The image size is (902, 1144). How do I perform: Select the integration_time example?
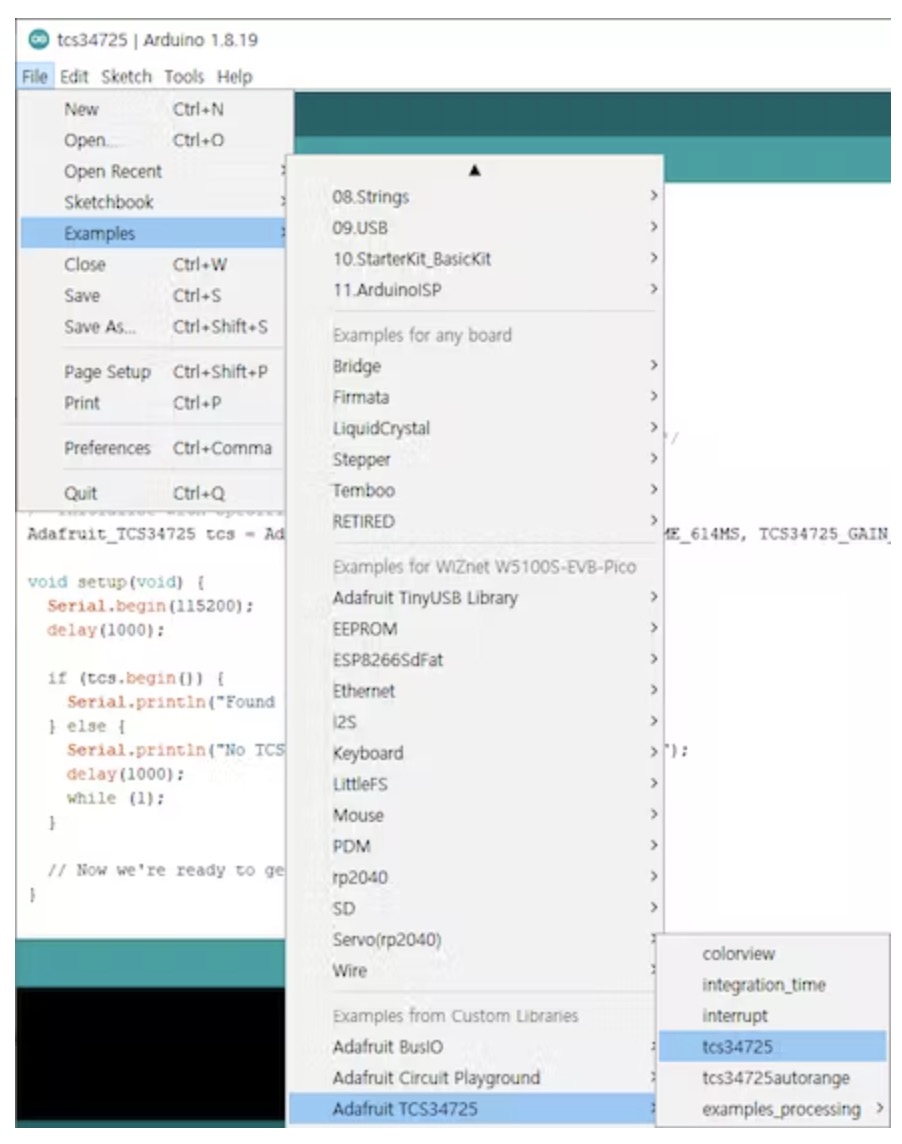click(763, 985)
